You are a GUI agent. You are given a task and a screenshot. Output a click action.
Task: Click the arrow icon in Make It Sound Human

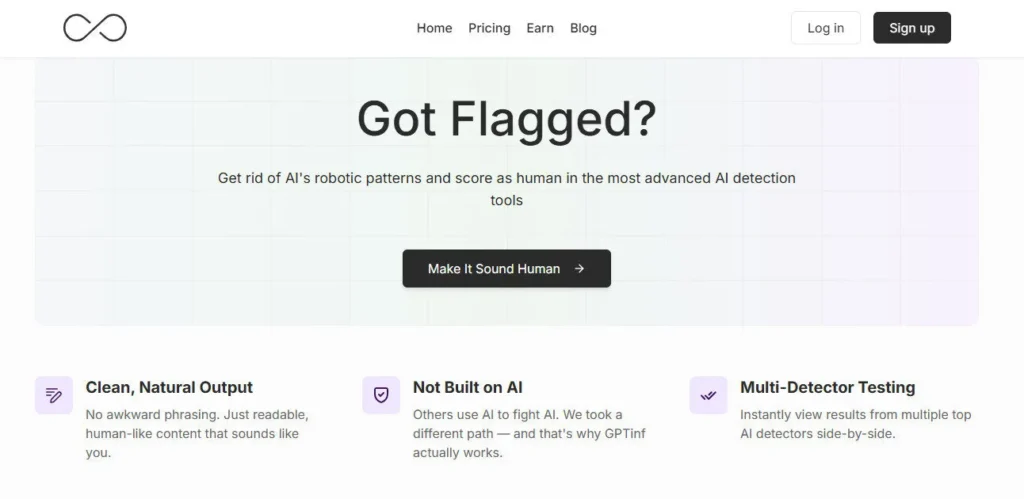coord(580,269)
